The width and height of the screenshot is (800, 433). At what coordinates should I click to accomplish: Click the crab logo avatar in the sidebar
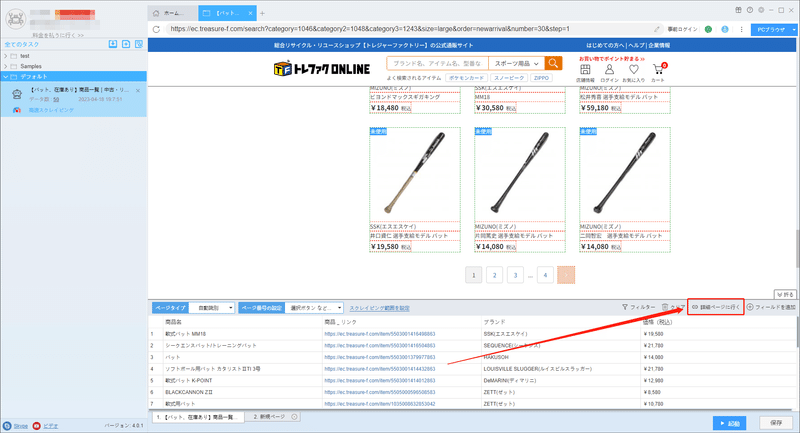click(15, 19)
